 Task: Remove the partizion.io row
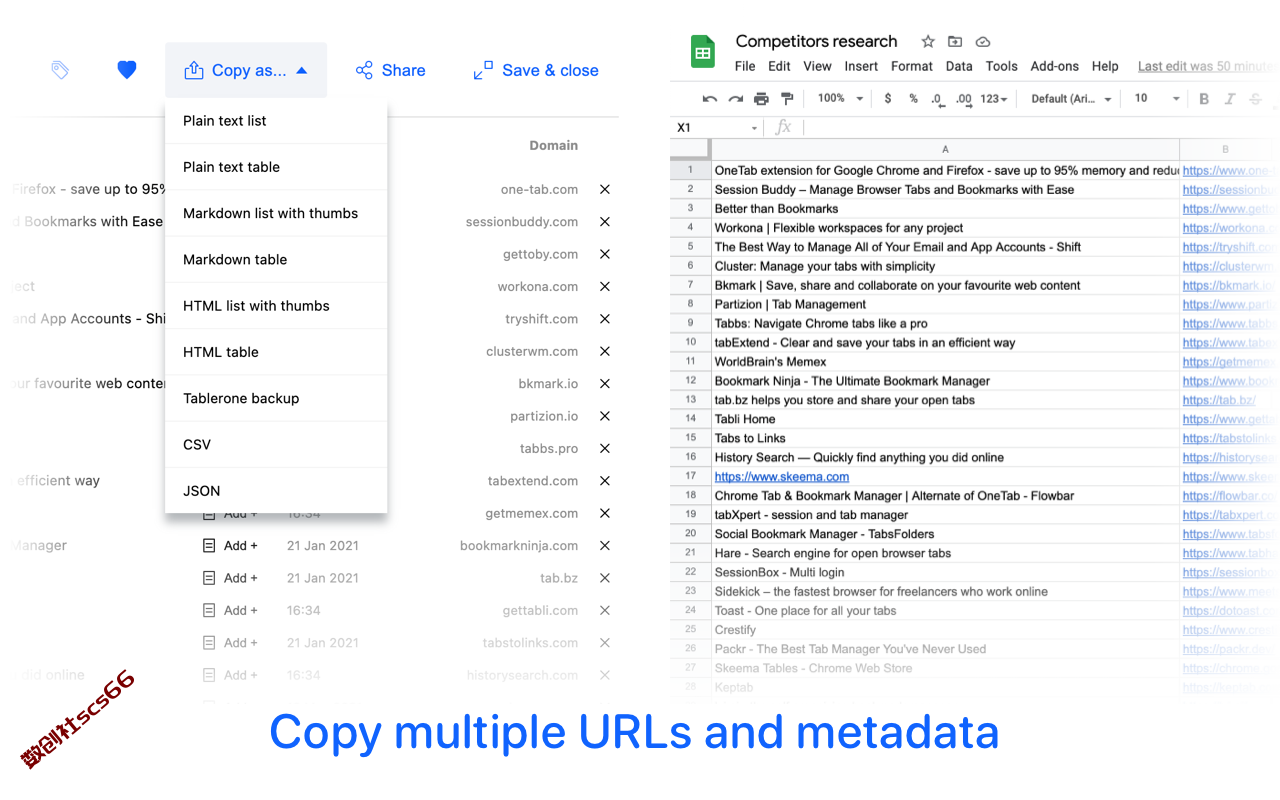coord(605,416)
